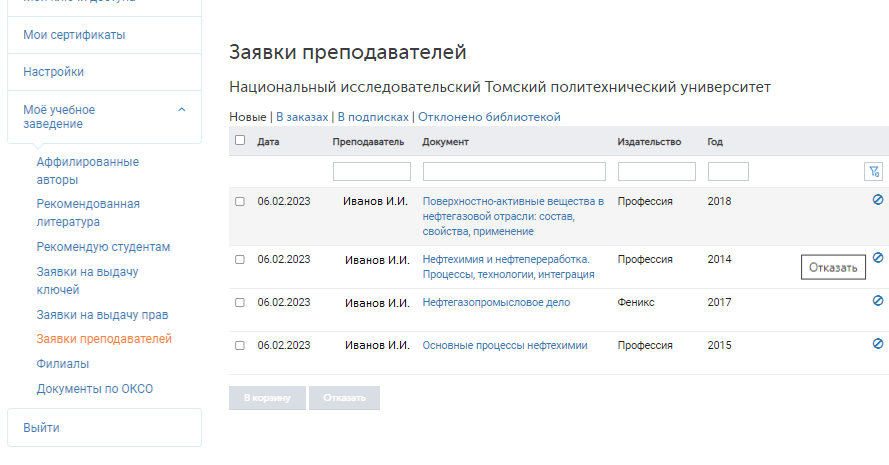Click the Издательство filter input
889x465 pixels.
point(657,171)
